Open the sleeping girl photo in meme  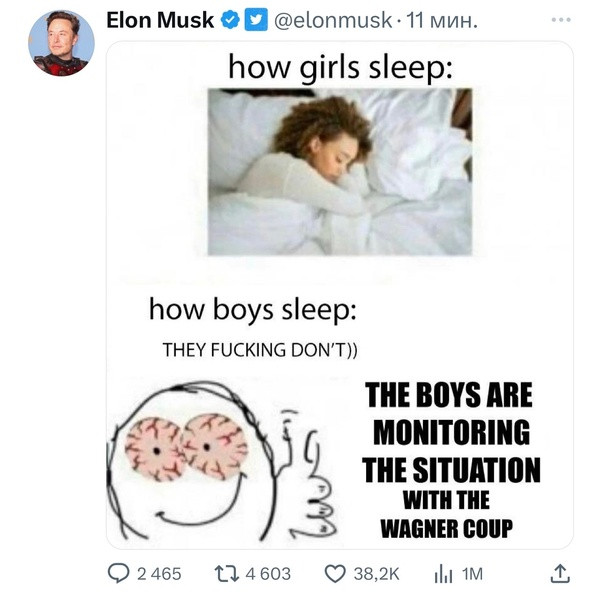(340, 172)
